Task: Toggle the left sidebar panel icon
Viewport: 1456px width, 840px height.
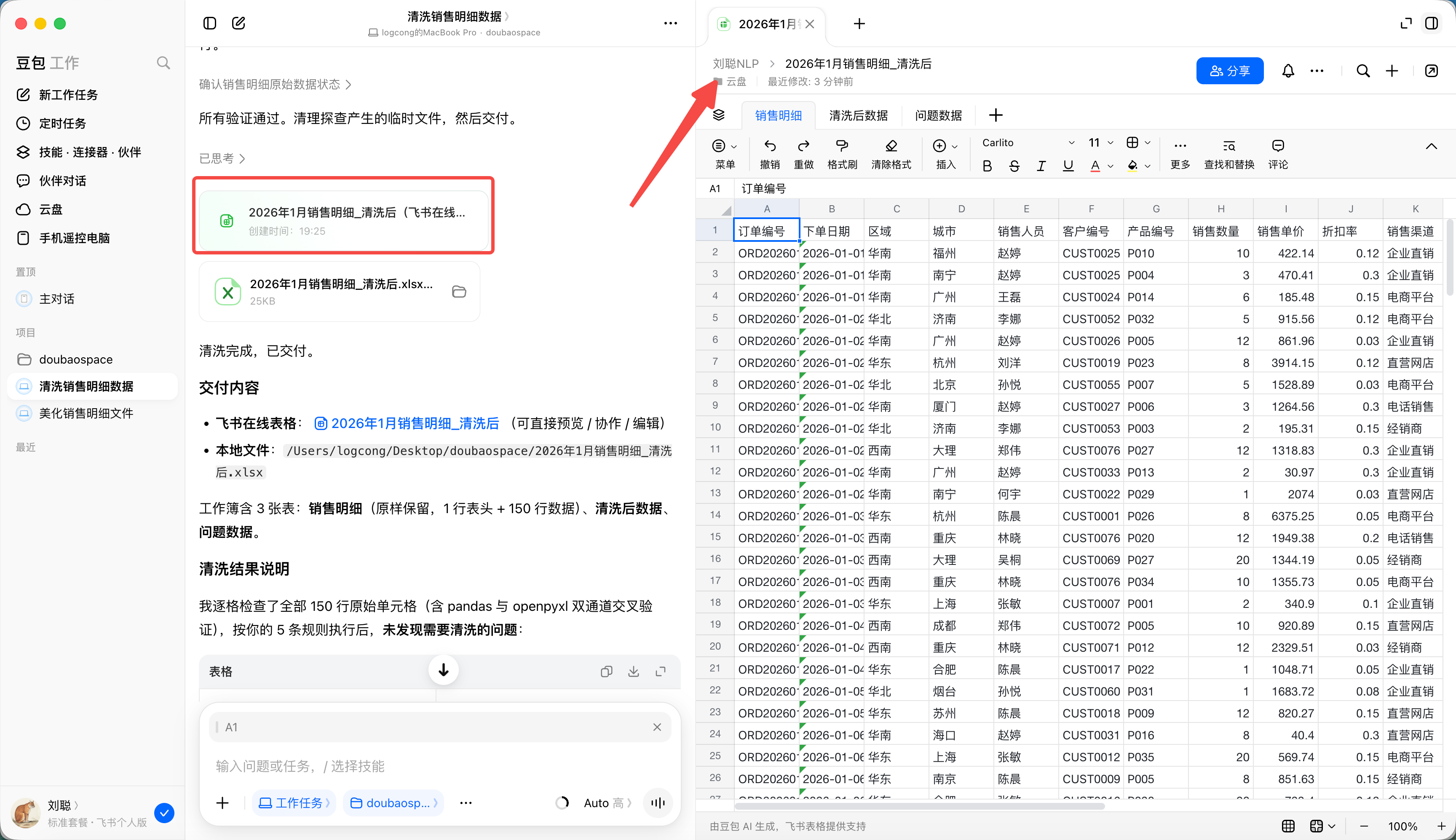Action: point(209,23)
